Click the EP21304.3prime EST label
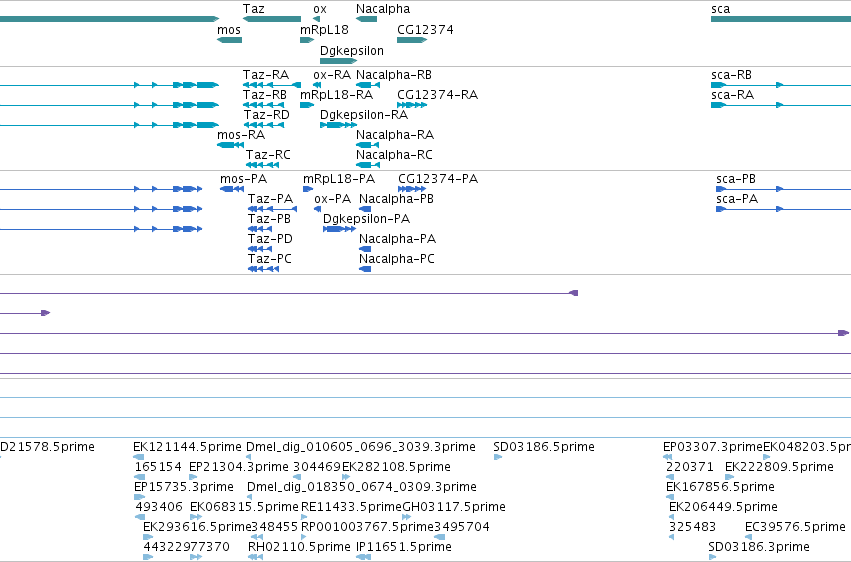The height and width of the screenshot is (562, 851). 239,467
